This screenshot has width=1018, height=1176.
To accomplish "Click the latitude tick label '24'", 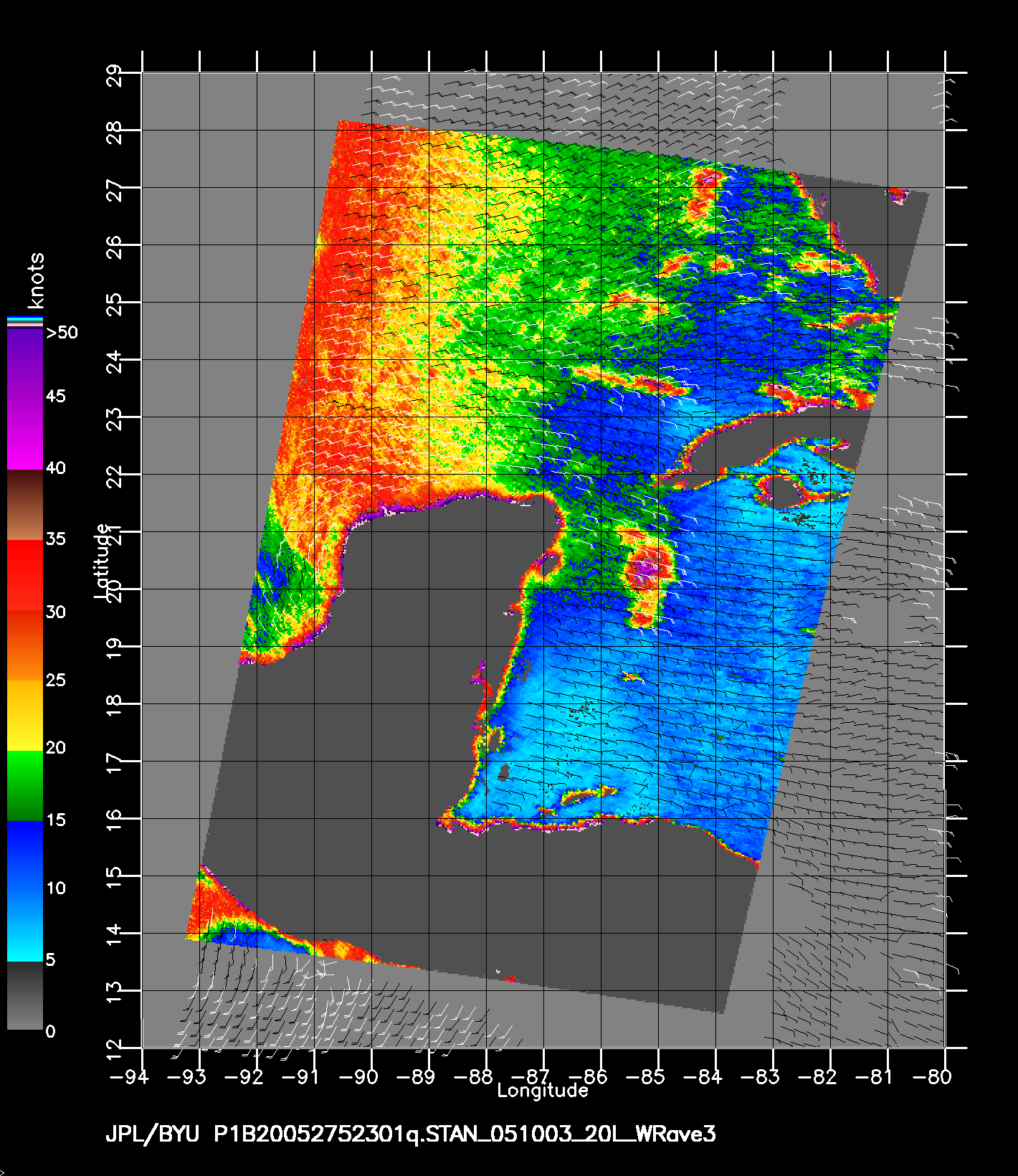I will 115,361.
